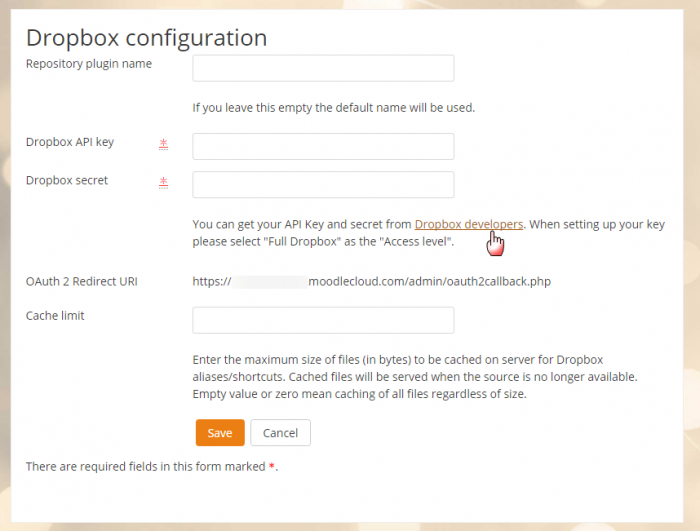Click the default name hint text
The height and width of the screenshot is (531, 700).
coord(333,107)
